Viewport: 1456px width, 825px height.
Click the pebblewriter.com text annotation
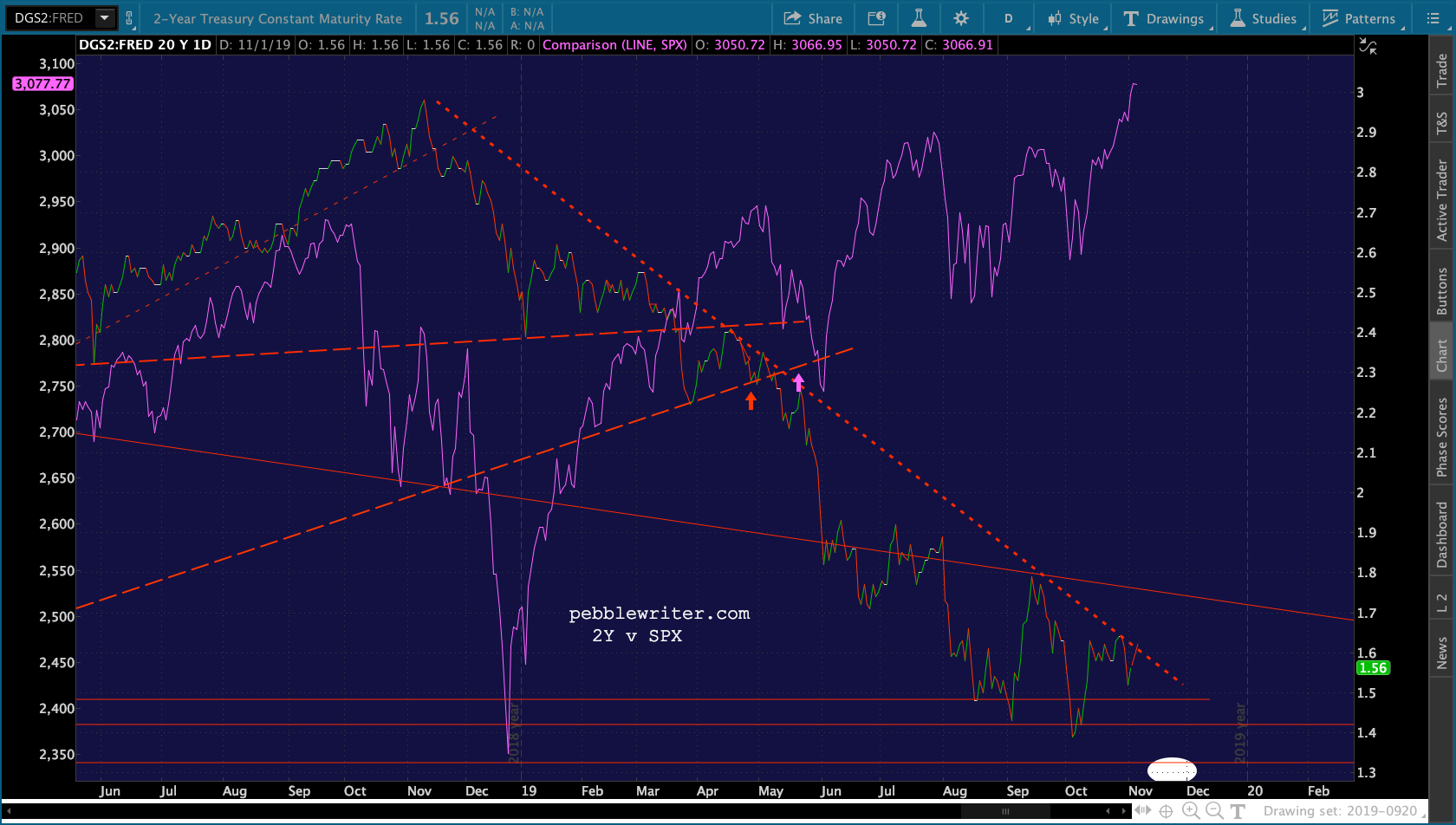660,614
